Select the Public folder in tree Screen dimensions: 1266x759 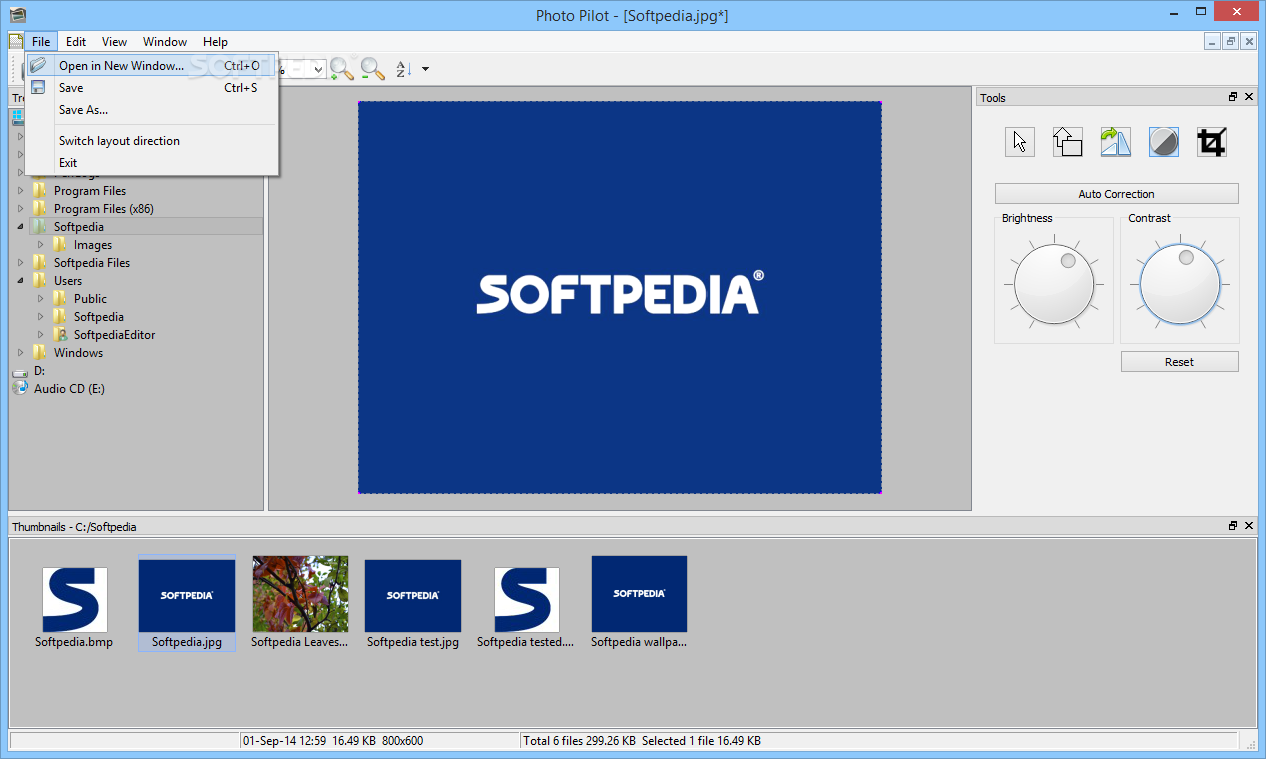coord(90,299)
